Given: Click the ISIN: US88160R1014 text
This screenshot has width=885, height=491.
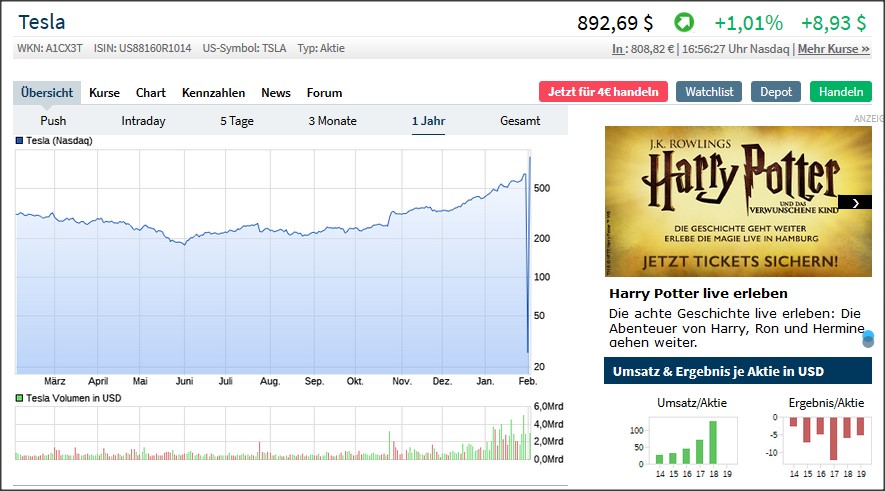Looking at the screenshot, I should [x=142, y=49].
